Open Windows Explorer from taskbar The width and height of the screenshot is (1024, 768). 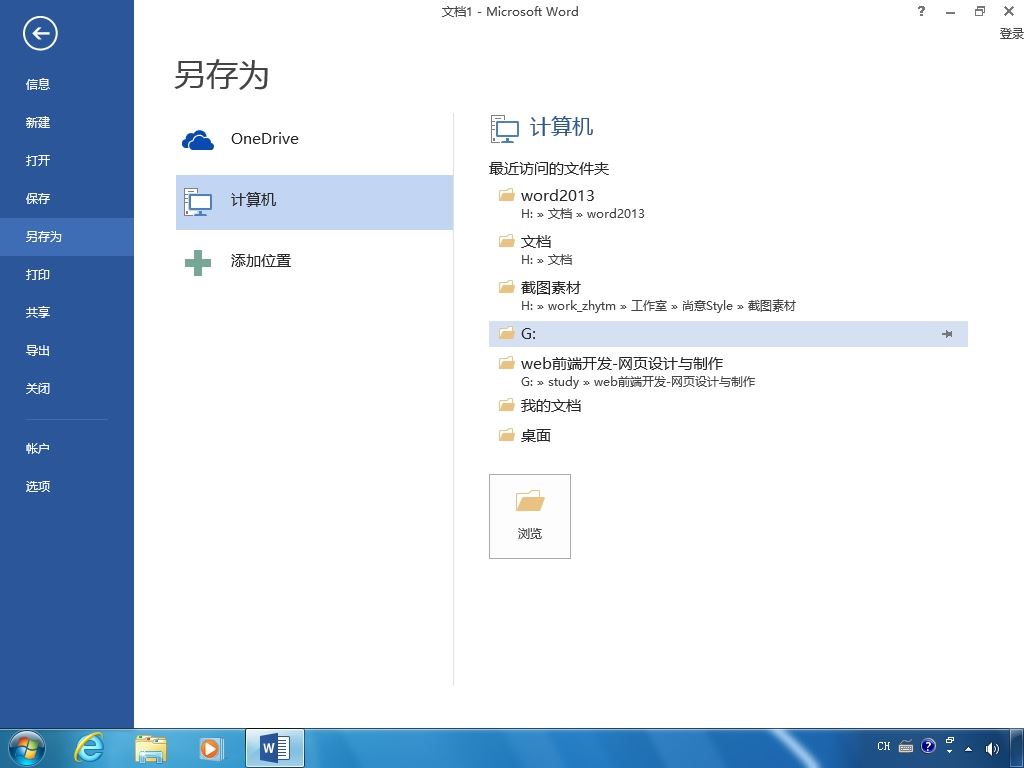tap(151, 748)
